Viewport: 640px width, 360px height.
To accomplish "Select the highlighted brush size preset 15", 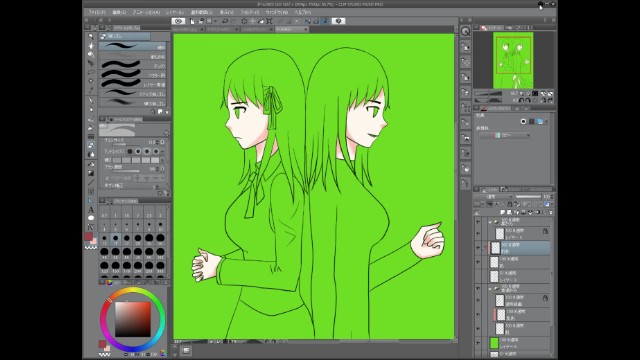I will [x=116, y=239].
